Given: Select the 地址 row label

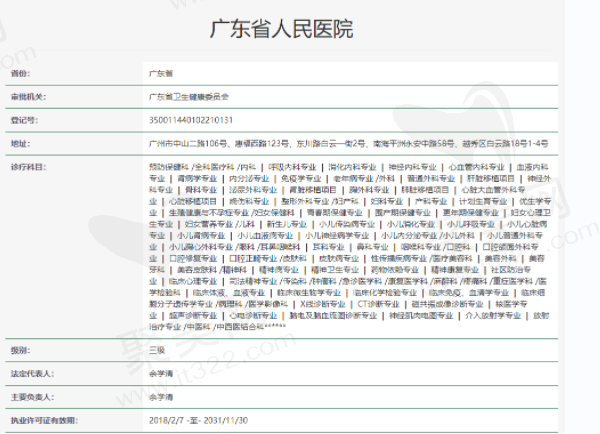Looking at the screenshot, I should tap(21, 144).
